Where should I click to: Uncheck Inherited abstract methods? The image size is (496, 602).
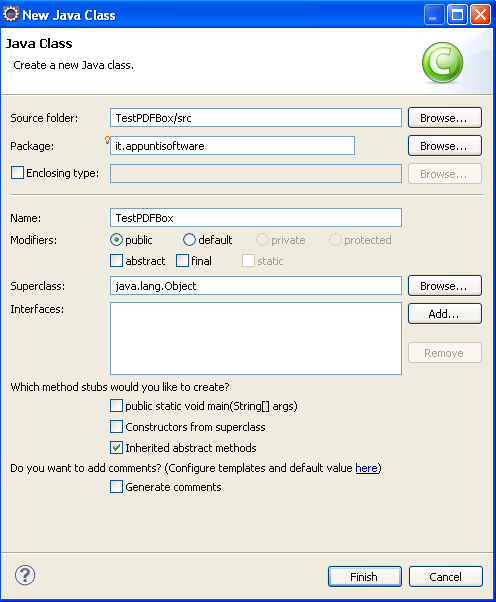click(x=116, y=448)
